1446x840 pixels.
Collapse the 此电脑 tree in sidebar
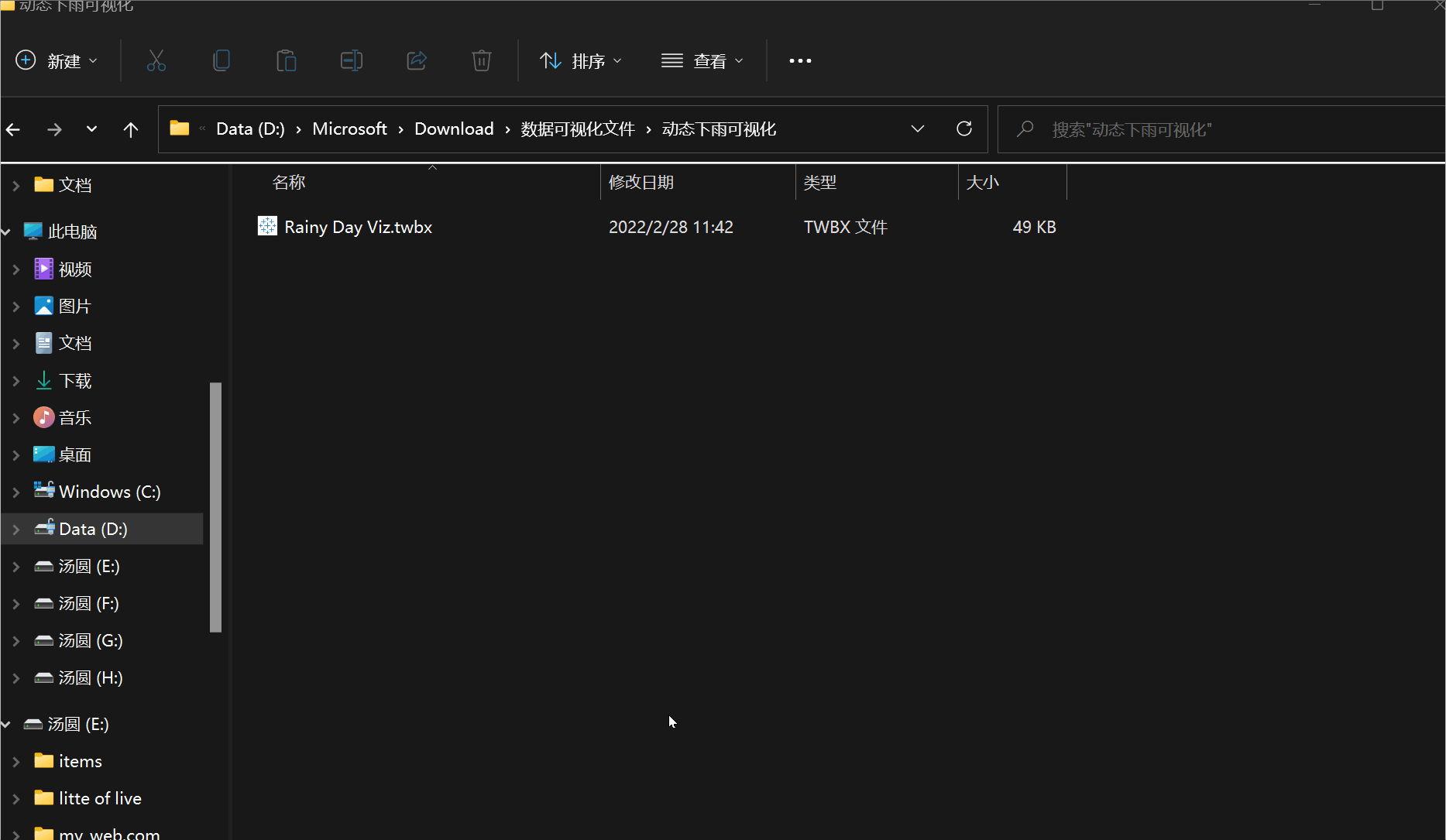(5, 231)
